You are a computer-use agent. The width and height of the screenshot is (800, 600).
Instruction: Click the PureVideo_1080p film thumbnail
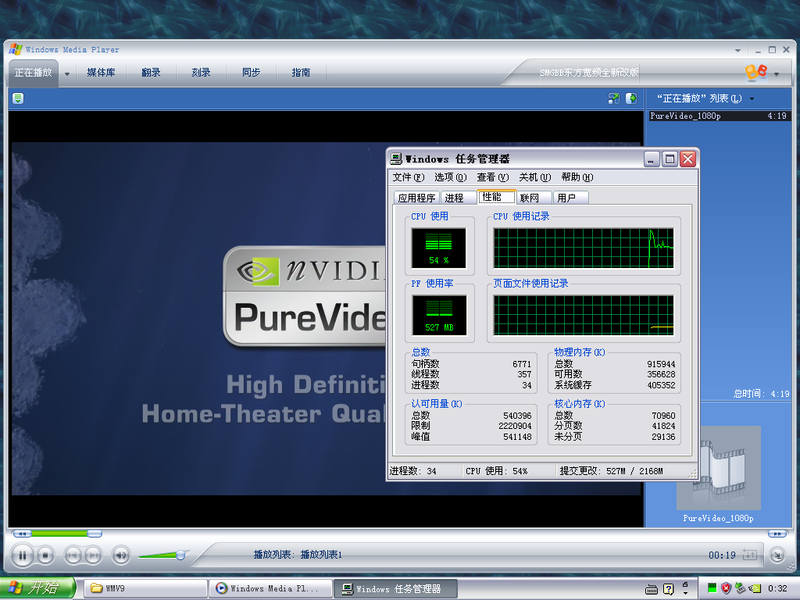(x=719, y=468)
